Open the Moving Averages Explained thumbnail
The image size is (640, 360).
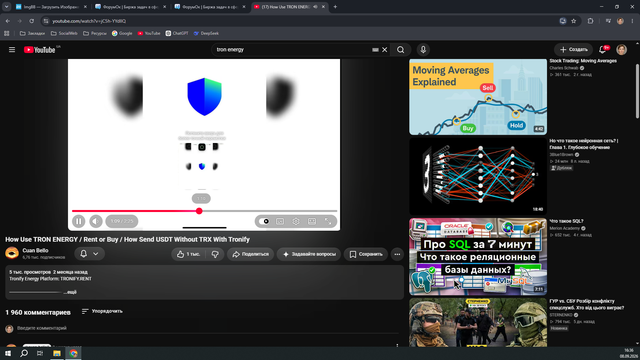pyautogui.click(x=478, y=97)
